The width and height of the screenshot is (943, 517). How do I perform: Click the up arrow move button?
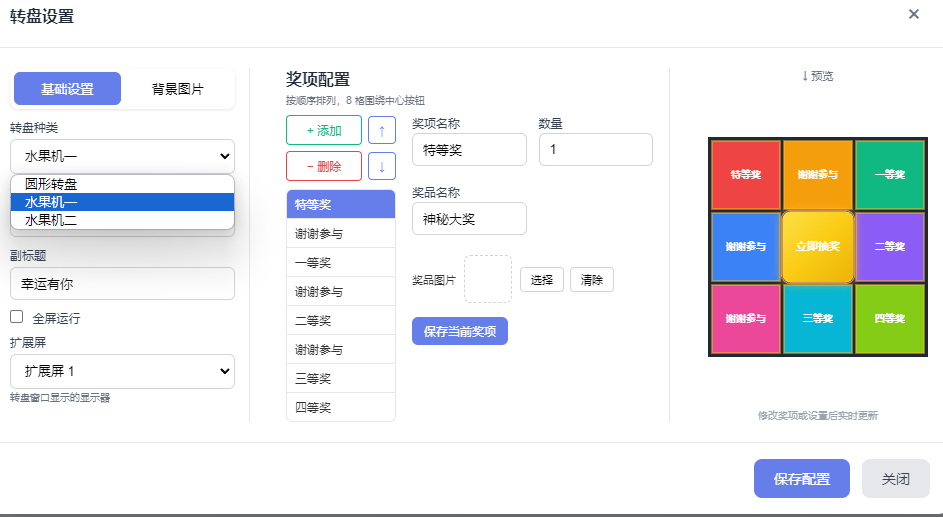point(381,130)
